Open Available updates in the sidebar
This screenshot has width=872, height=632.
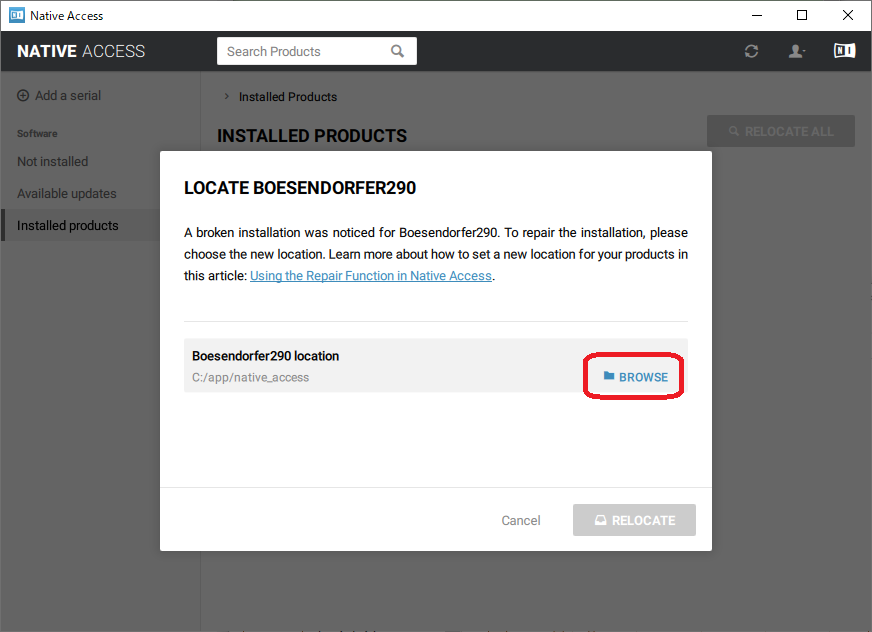pyautogui.click(x=67, y=194)
